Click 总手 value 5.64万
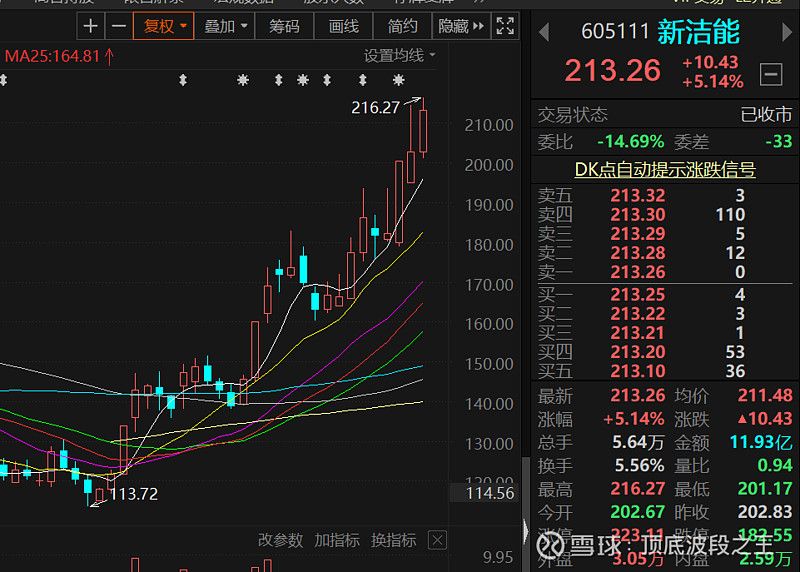Viewport: 800px width, 572px height. pos(638,442)
